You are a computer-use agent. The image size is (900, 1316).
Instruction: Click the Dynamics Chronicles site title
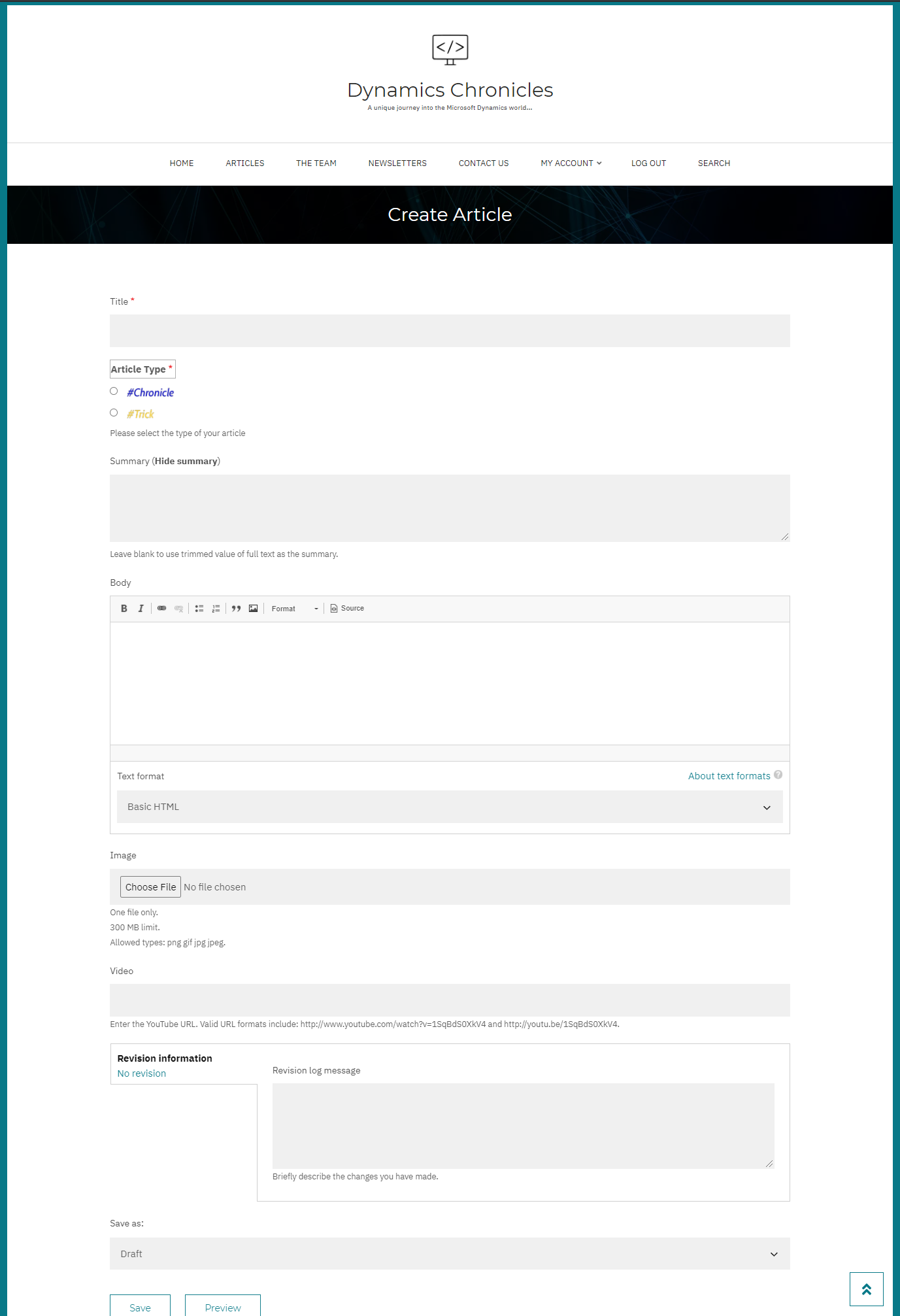click(x=450, y=90)
